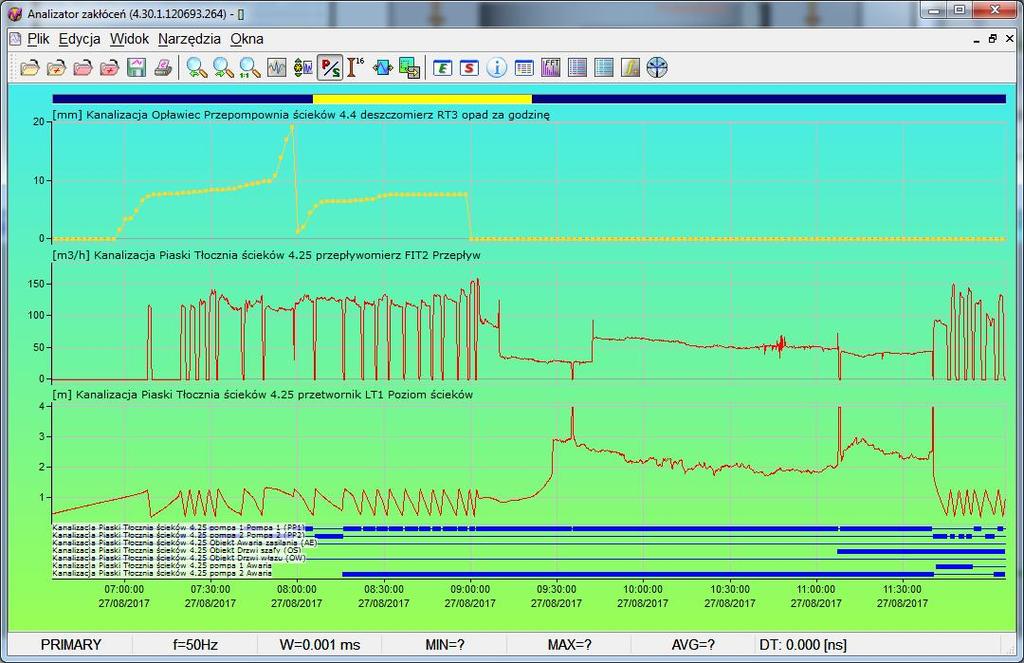Click the plain pink folder icon
This screenshot has height=663, width=1024.
(x=83, y=67)
